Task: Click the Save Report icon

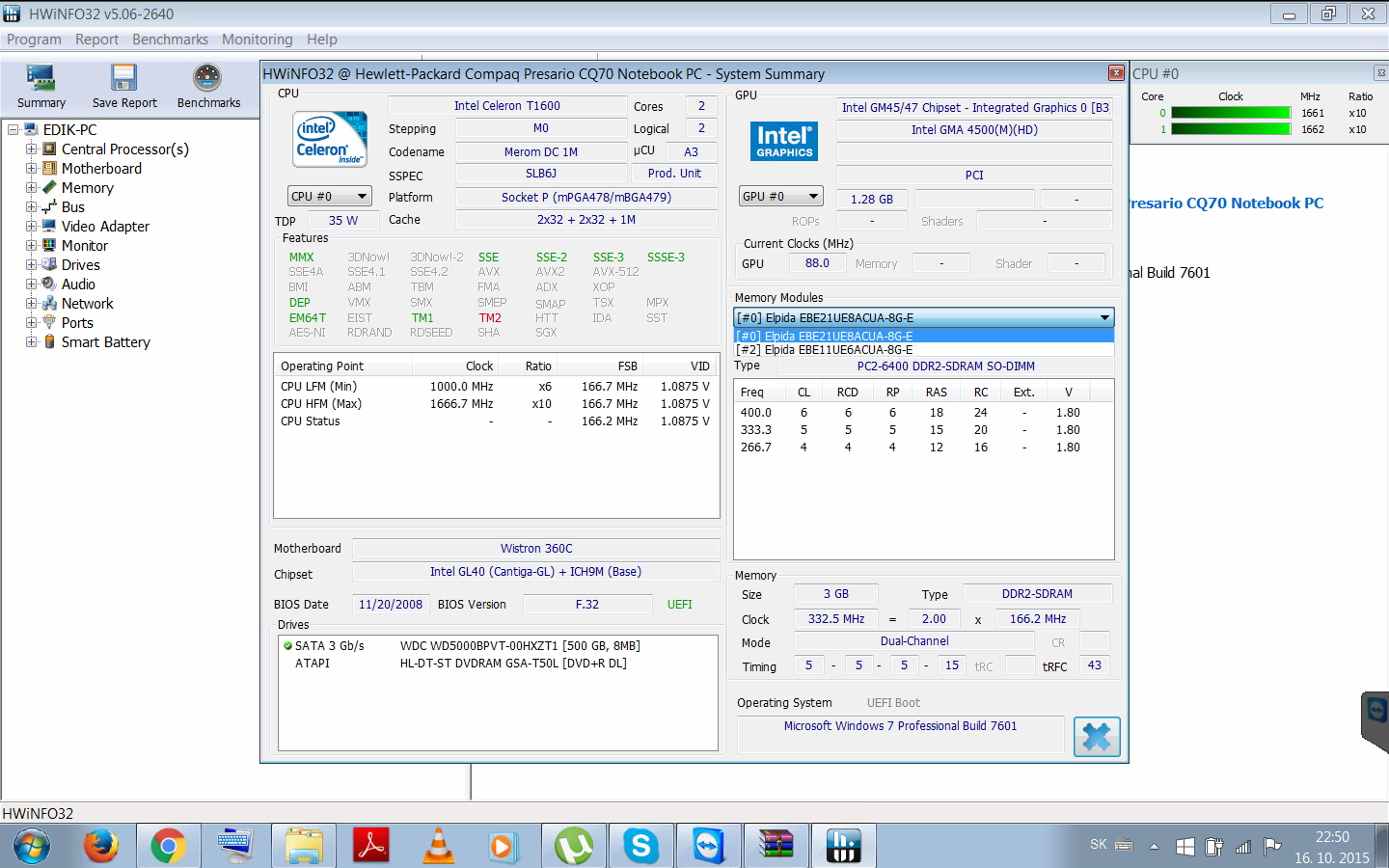Action: (x=124, y=87)
